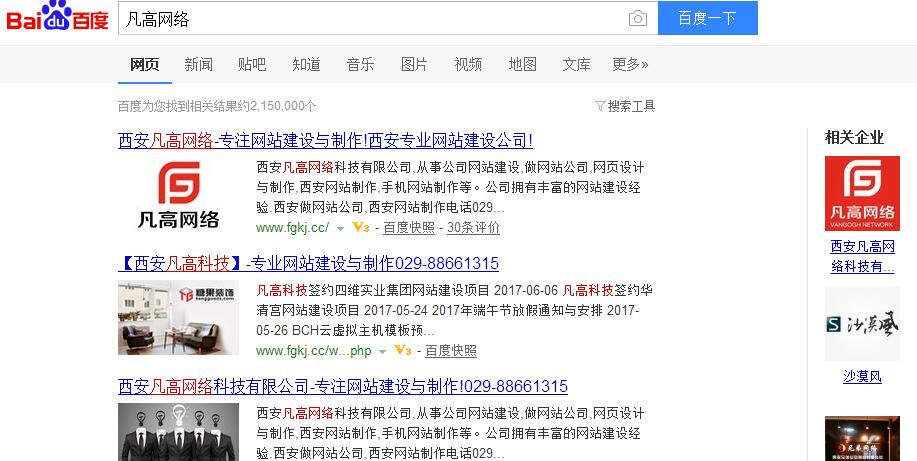Click the search input containing 凡高网络
The width and height of the screenshot is (917, 461).
370,19
